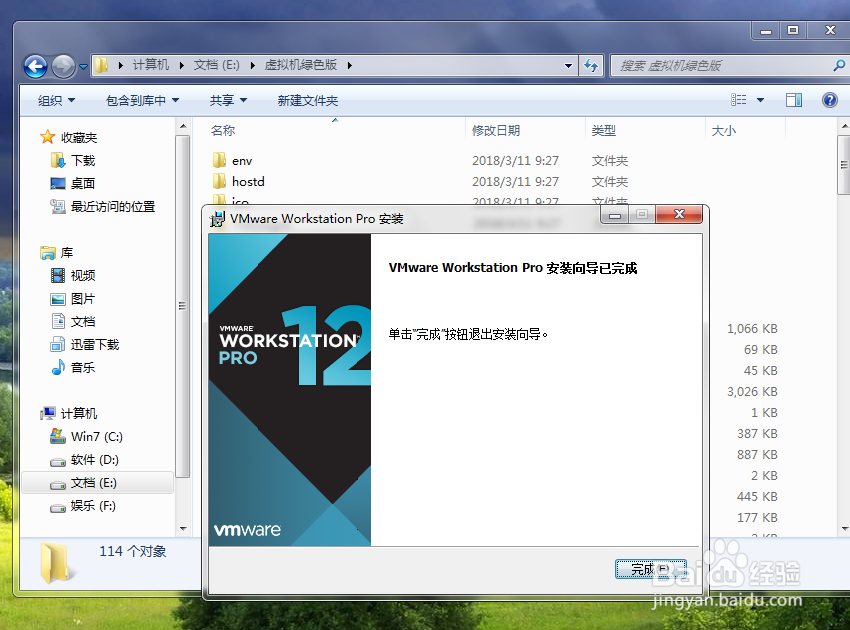Click the 计算机 icon in navigation pane

tap(48, 414)
